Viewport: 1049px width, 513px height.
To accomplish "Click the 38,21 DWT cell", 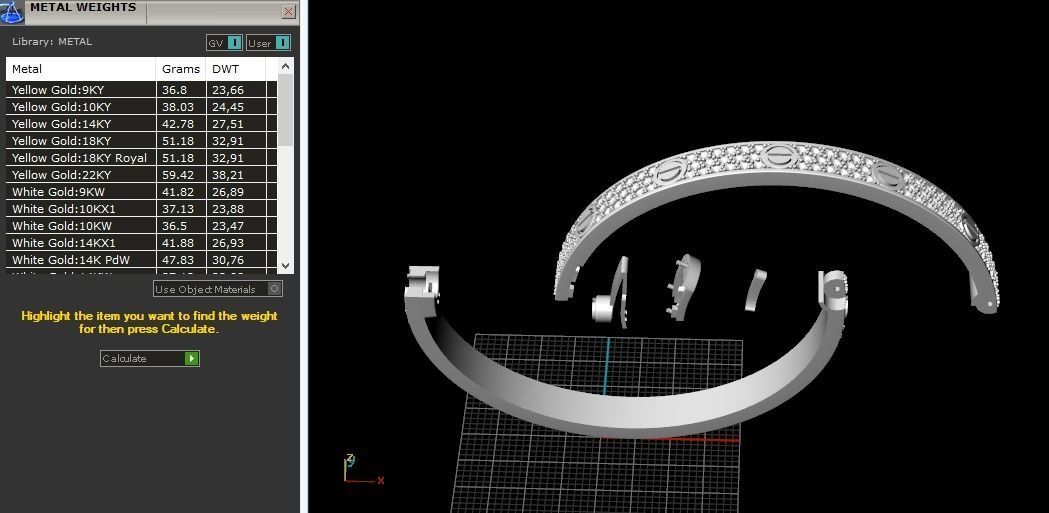I will (236, 175).
